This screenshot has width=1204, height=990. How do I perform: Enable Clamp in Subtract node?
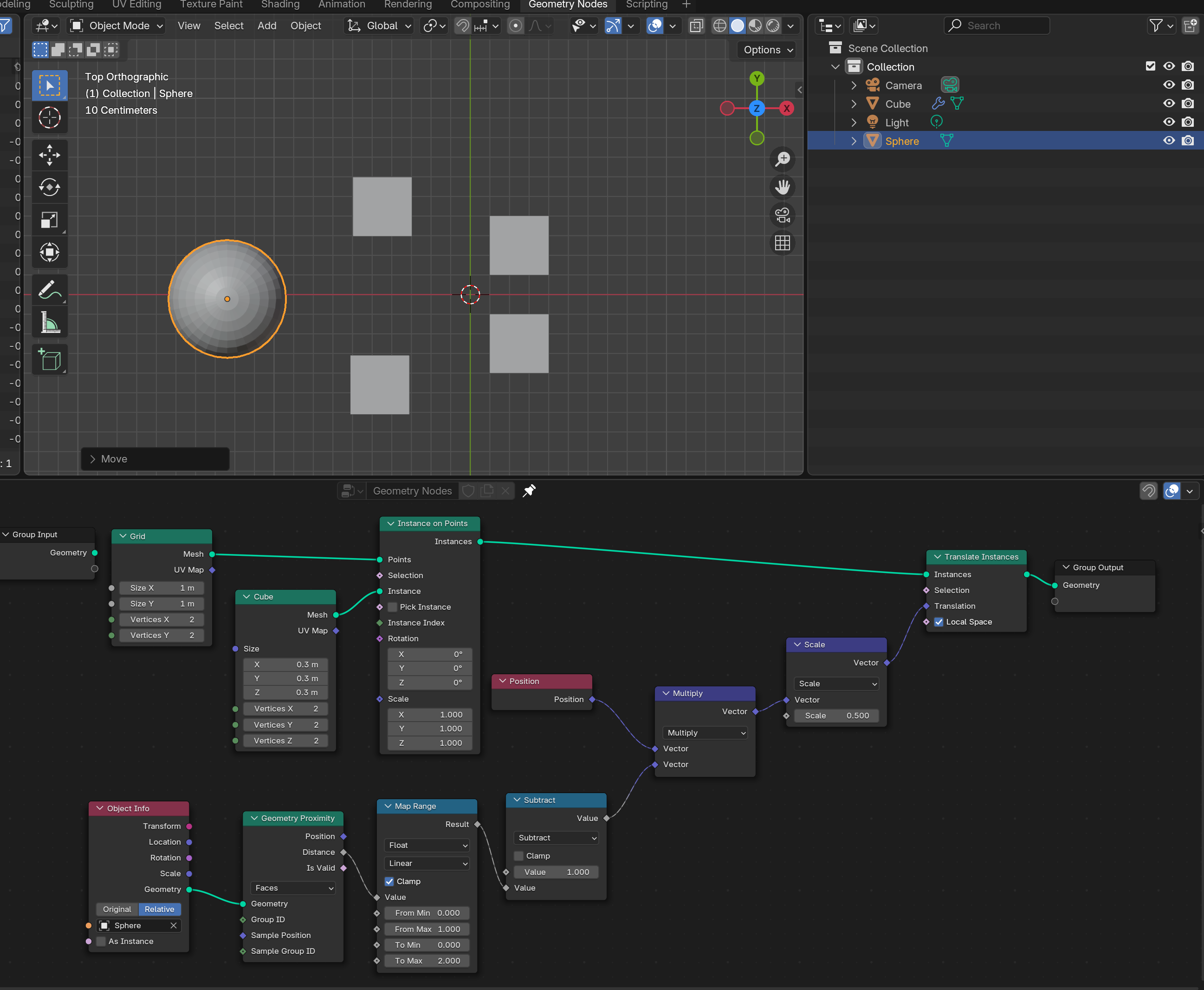coord(519,856)
